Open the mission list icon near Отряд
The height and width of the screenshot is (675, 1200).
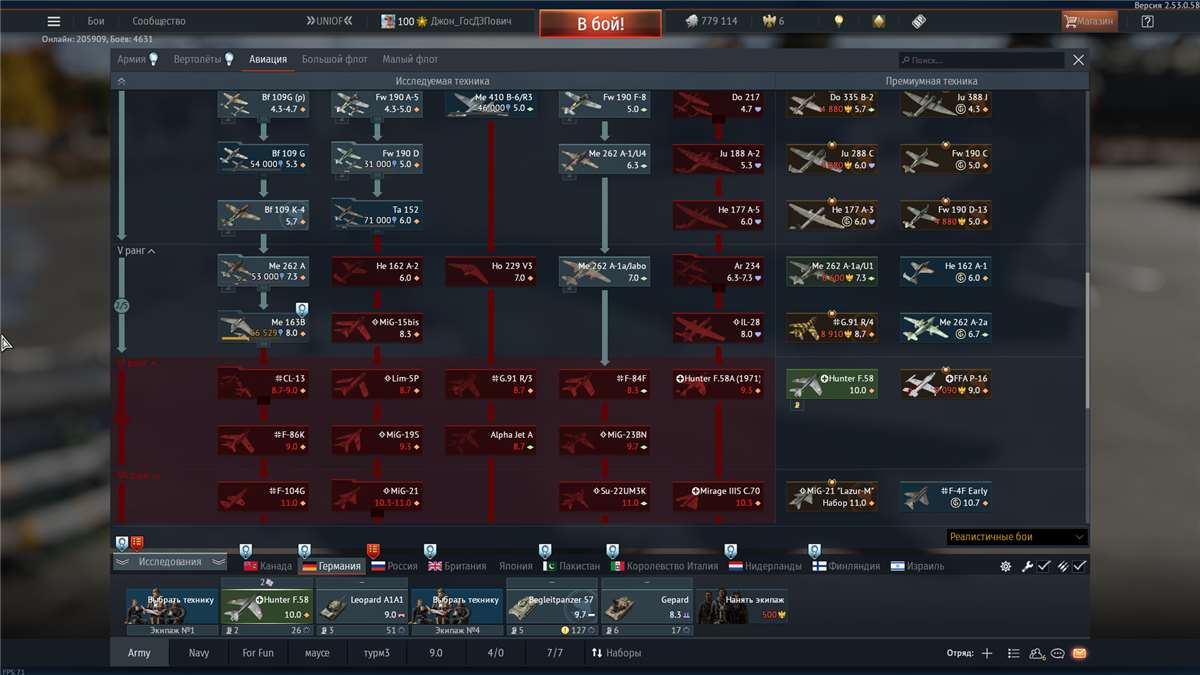coord(1012,653)
